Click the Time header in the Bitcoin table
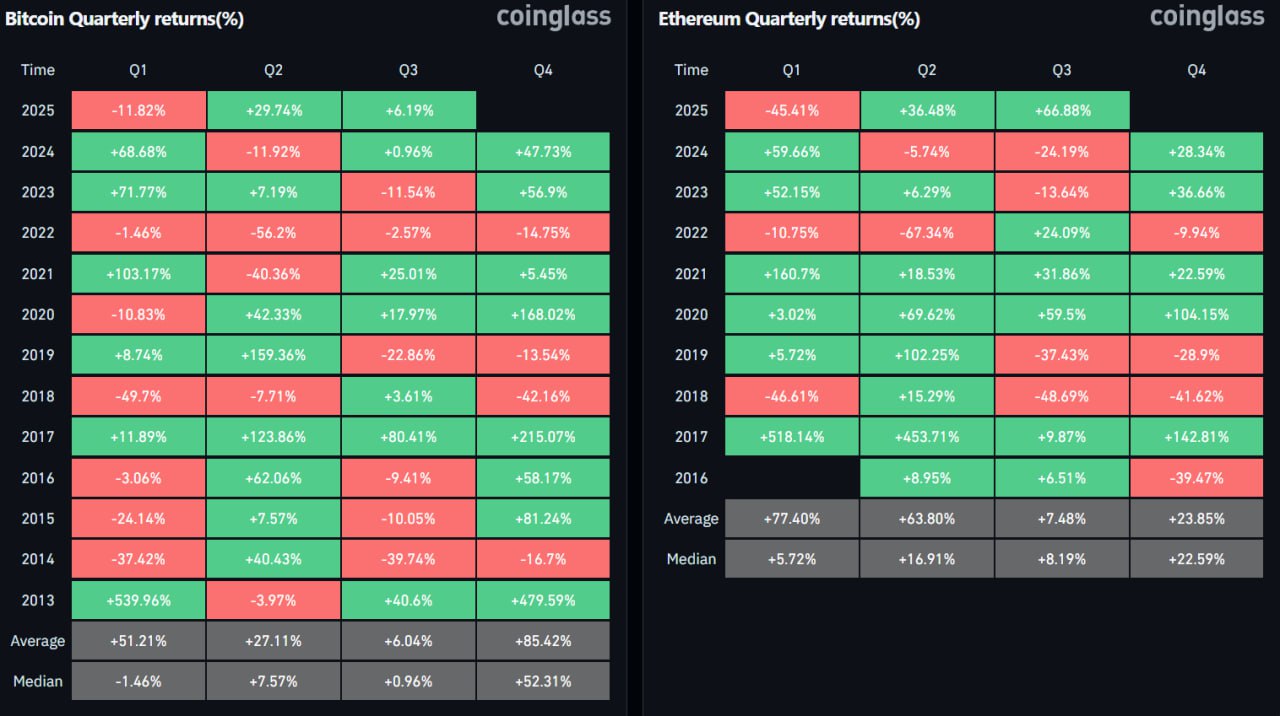The height and width of the screenshot is (716, 1280). coord(38,70)
